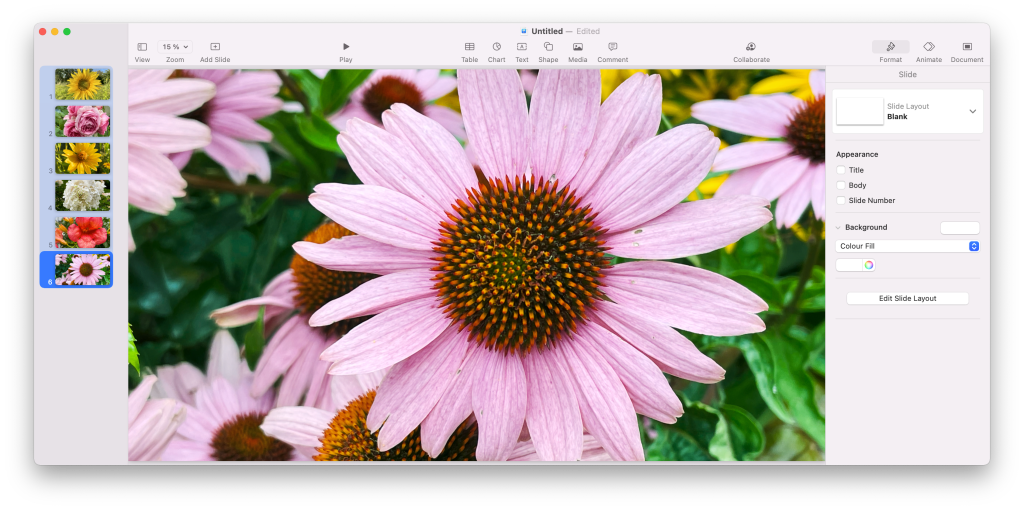Insert a Chart from the toolbar
This screenshot has height=510, width=1024.
coord(496,47)
